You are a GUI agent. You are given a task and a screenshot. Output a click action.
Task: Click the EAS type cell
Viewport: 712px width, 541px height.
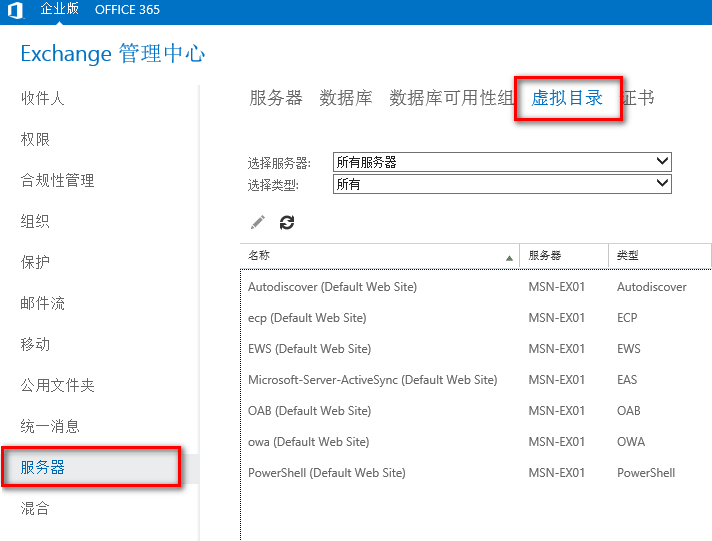pyautogui.click(x=627, y=379)
